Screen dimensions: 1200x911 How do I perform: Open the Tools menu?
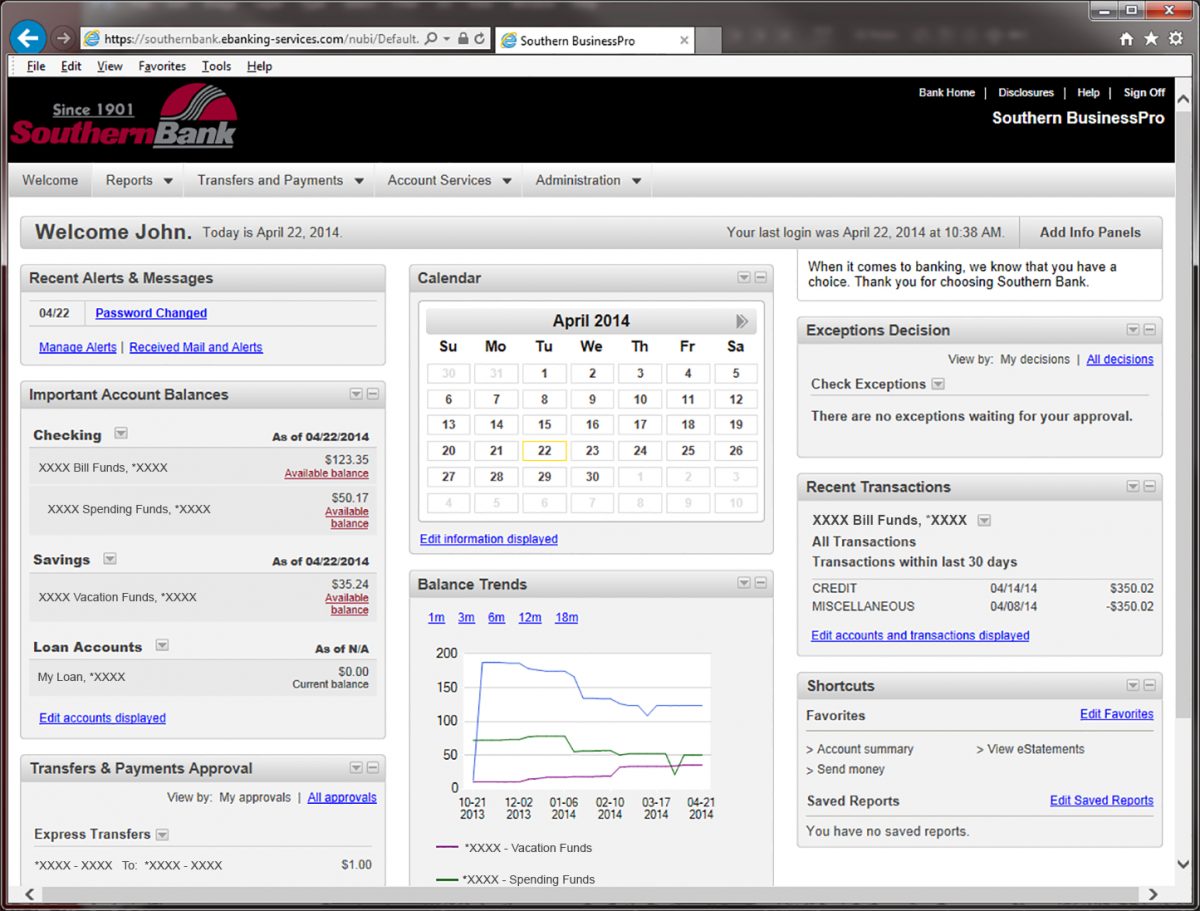click(x=216, y=66)
